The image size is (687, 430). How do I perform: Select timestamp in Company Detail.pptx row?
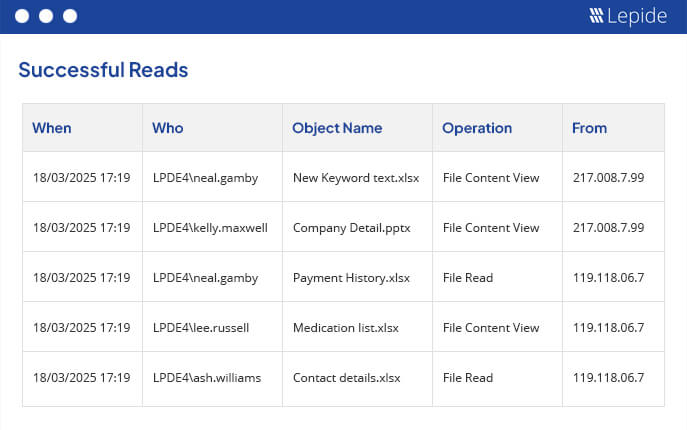point(81,227)
